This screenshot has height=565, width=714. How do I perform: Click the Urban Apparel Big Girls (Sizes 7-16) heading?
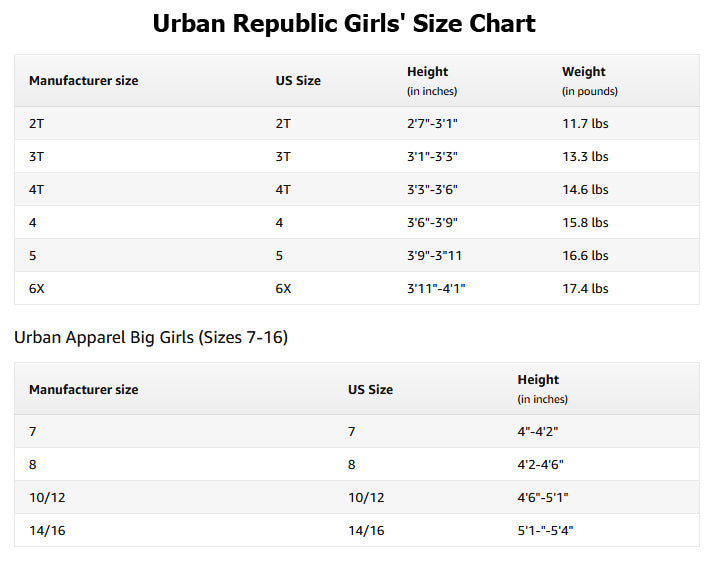pyautogui.click(x=151, y=337)
